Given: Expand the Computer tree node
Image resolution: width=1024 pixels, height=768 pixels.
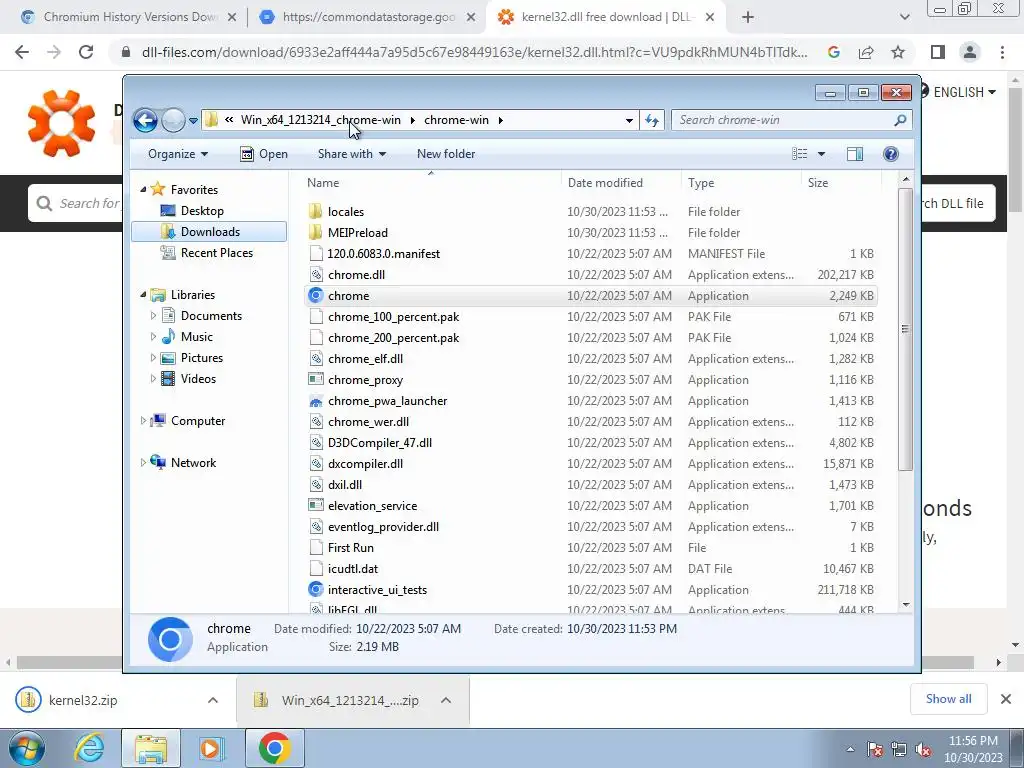Looking at the screenshot, I should tap(143, 421).
